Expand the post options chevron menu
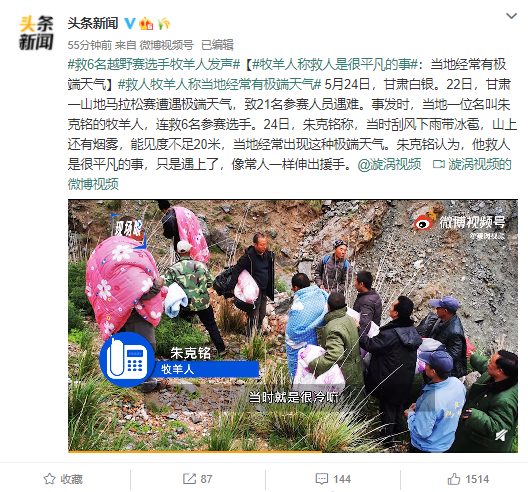 point(512,15)
